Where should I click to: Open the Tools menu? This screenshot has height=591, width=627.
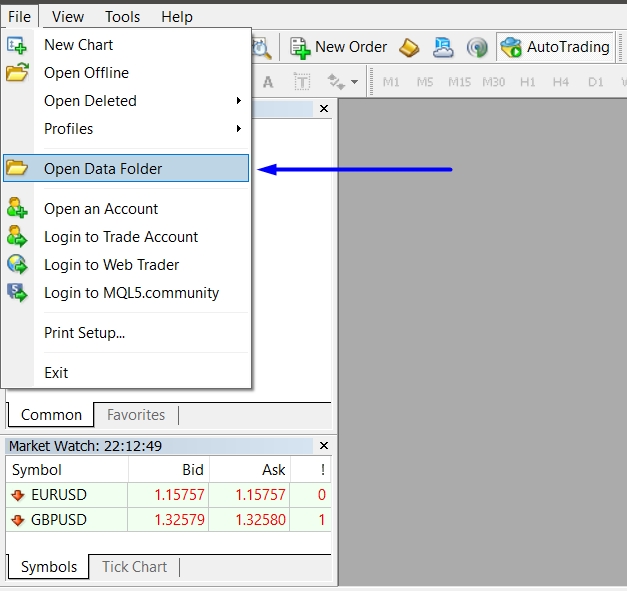(x=122, y=17)
